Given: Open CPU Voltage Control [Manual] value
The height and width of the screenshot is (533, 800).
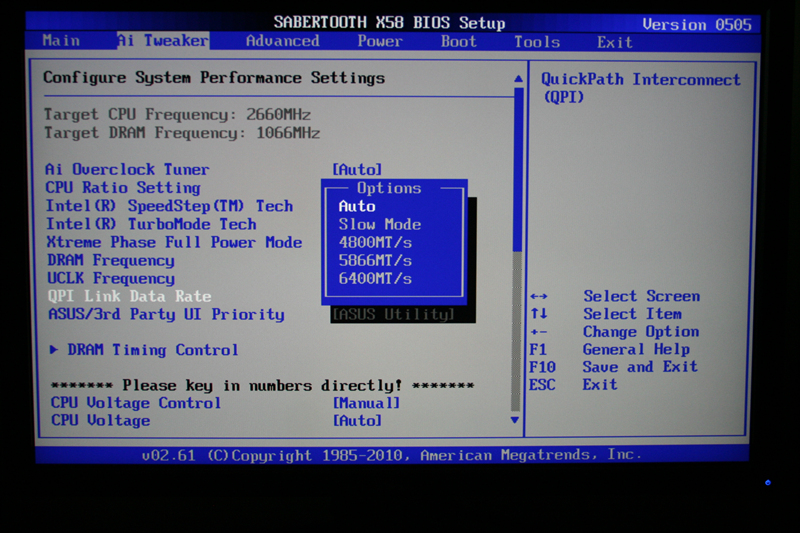Looking at the screenshot, I should [366, 403].
